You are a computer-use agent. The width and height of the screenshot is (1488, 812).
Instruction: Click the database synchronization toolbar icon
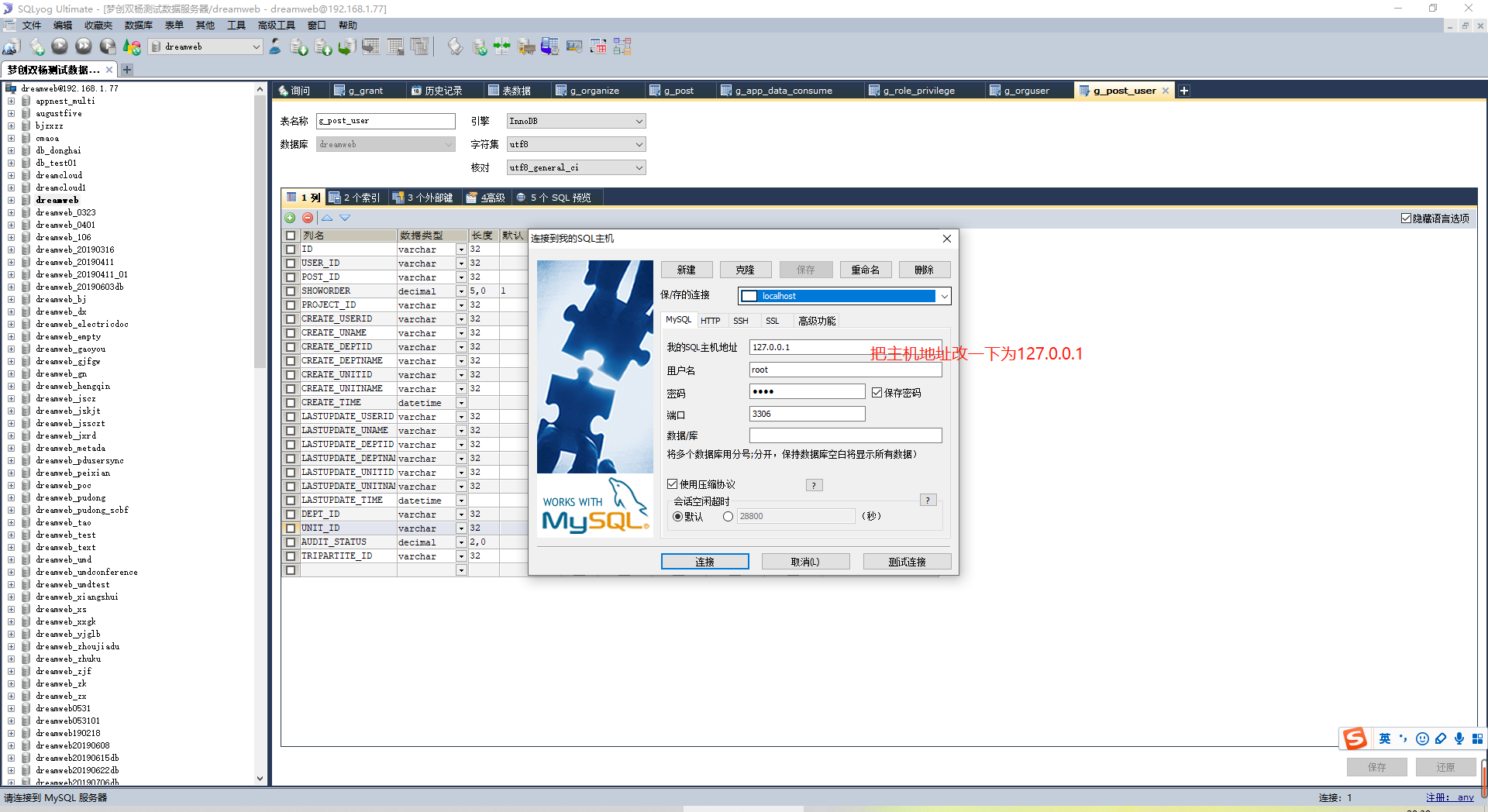(480, 47)
